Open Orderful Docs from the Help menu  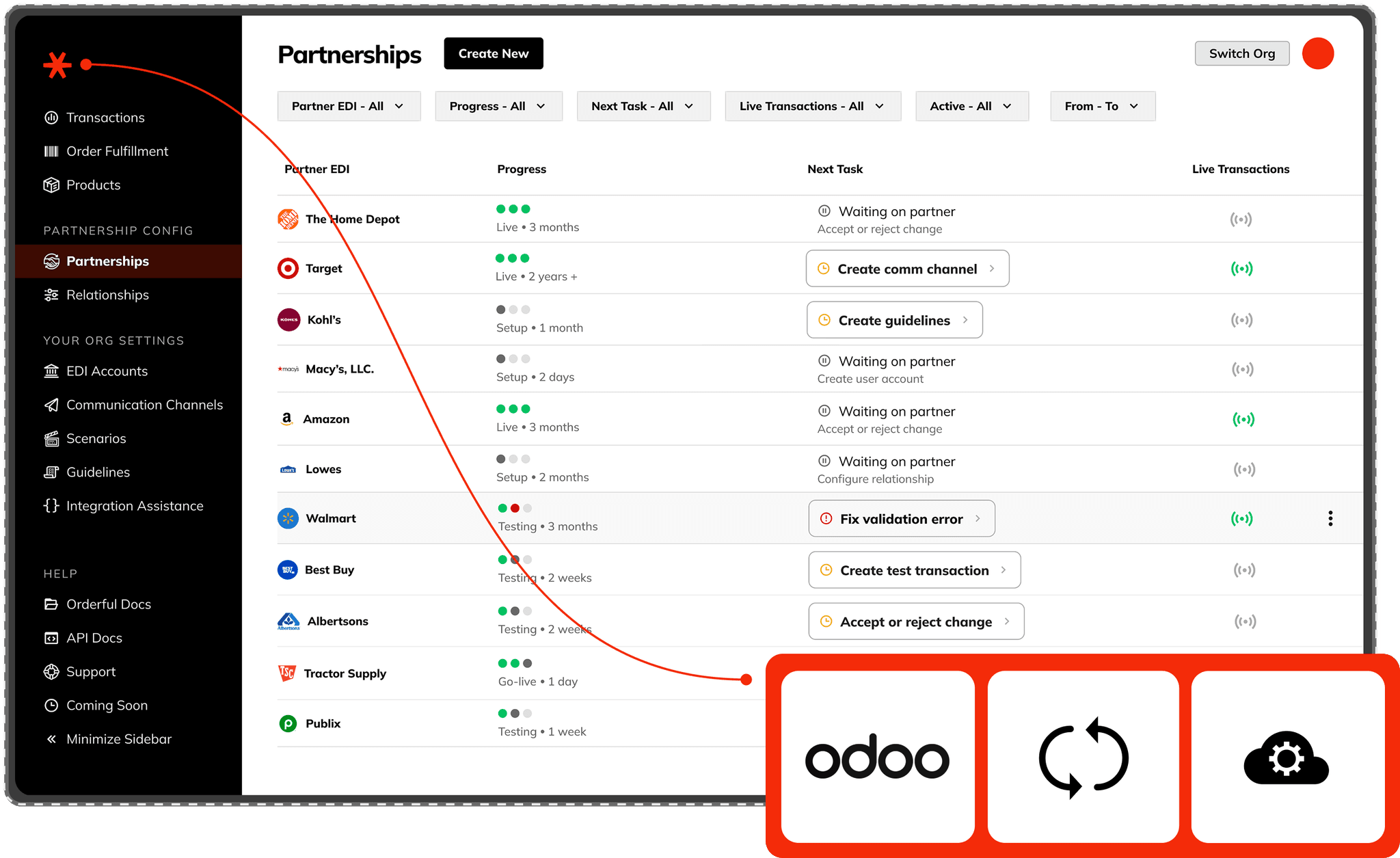[x=109, y=604]
